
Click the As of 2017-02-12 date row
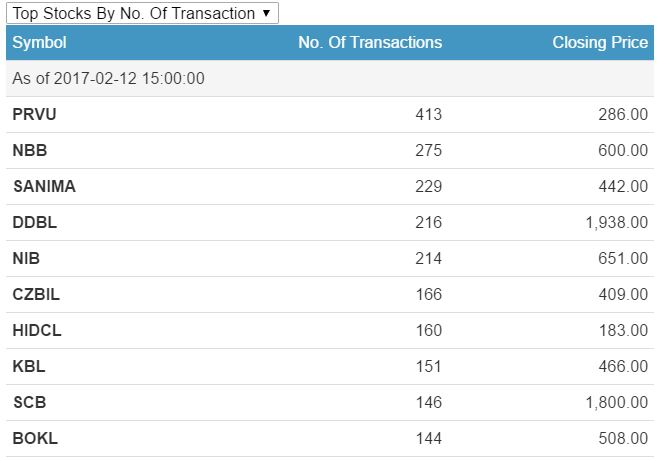[108, 78]
